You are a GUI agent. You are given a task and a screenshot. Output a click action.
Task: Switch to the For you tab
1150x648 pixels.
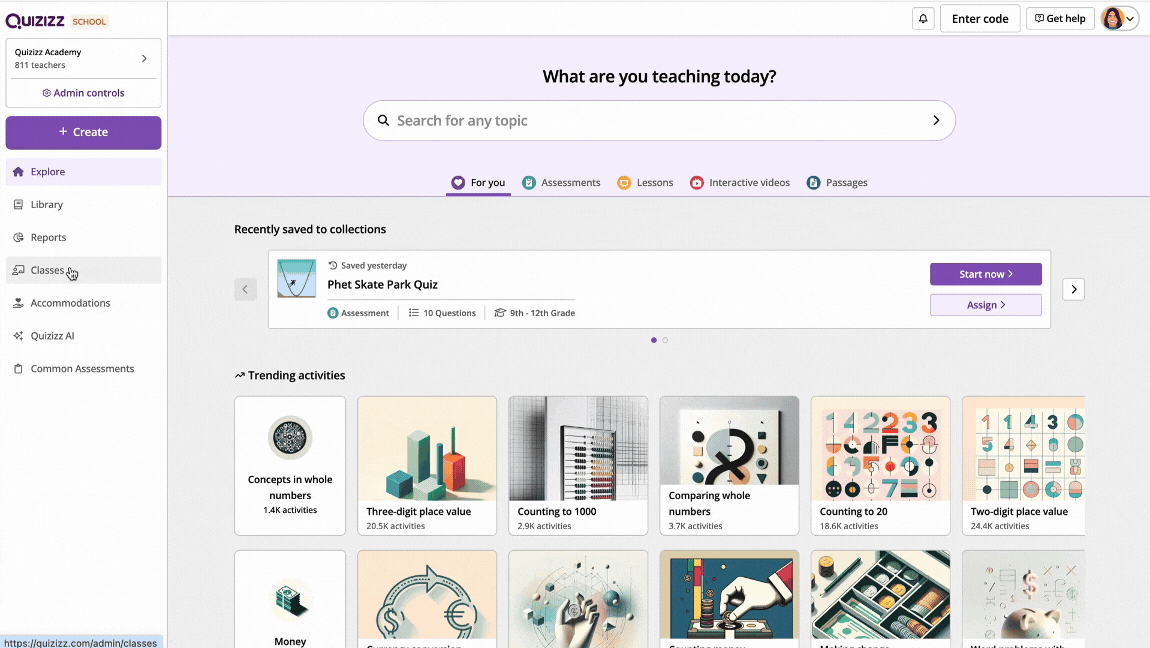(x=478, y=183)
